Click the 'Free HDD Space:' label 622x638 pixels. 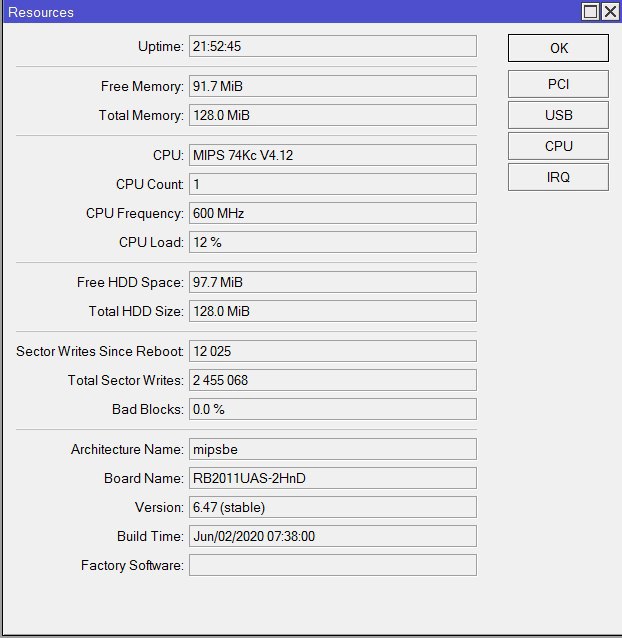coord(130,282)
